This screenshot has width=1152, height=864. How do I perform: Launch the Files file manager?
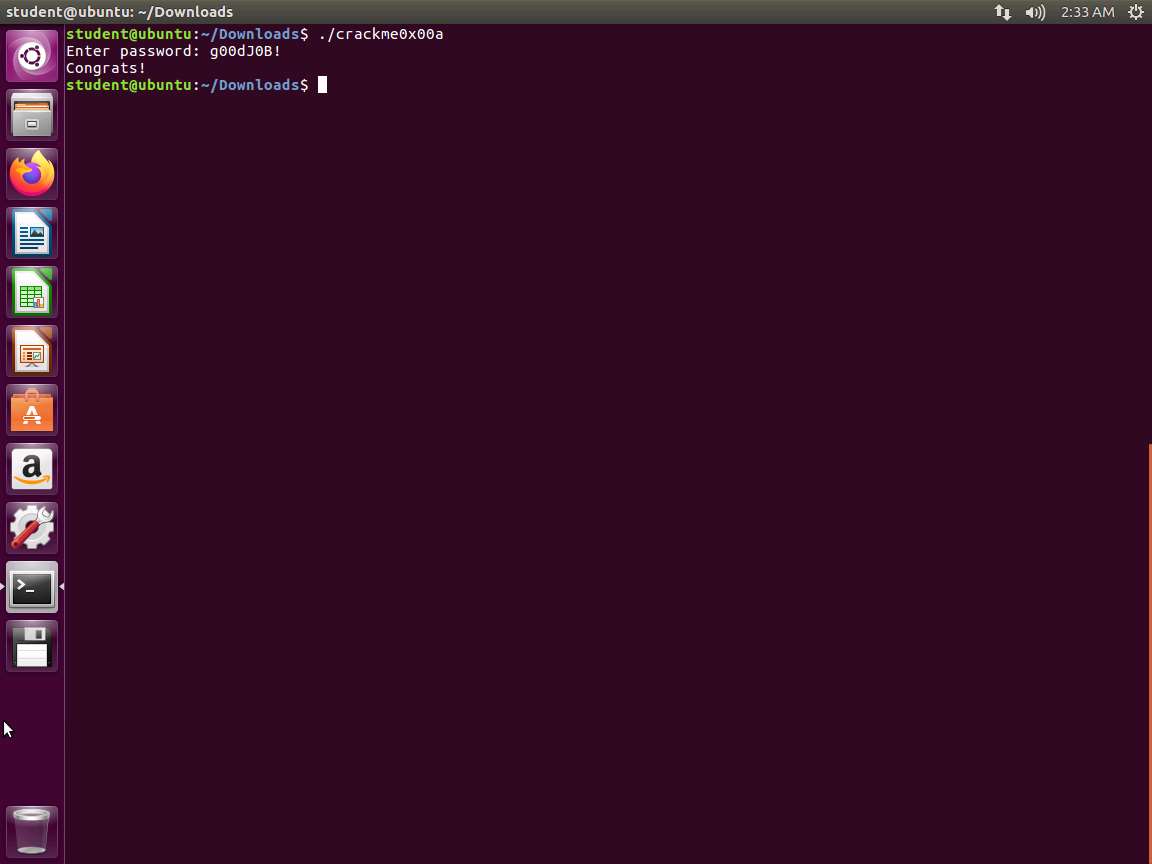(32, 115)
